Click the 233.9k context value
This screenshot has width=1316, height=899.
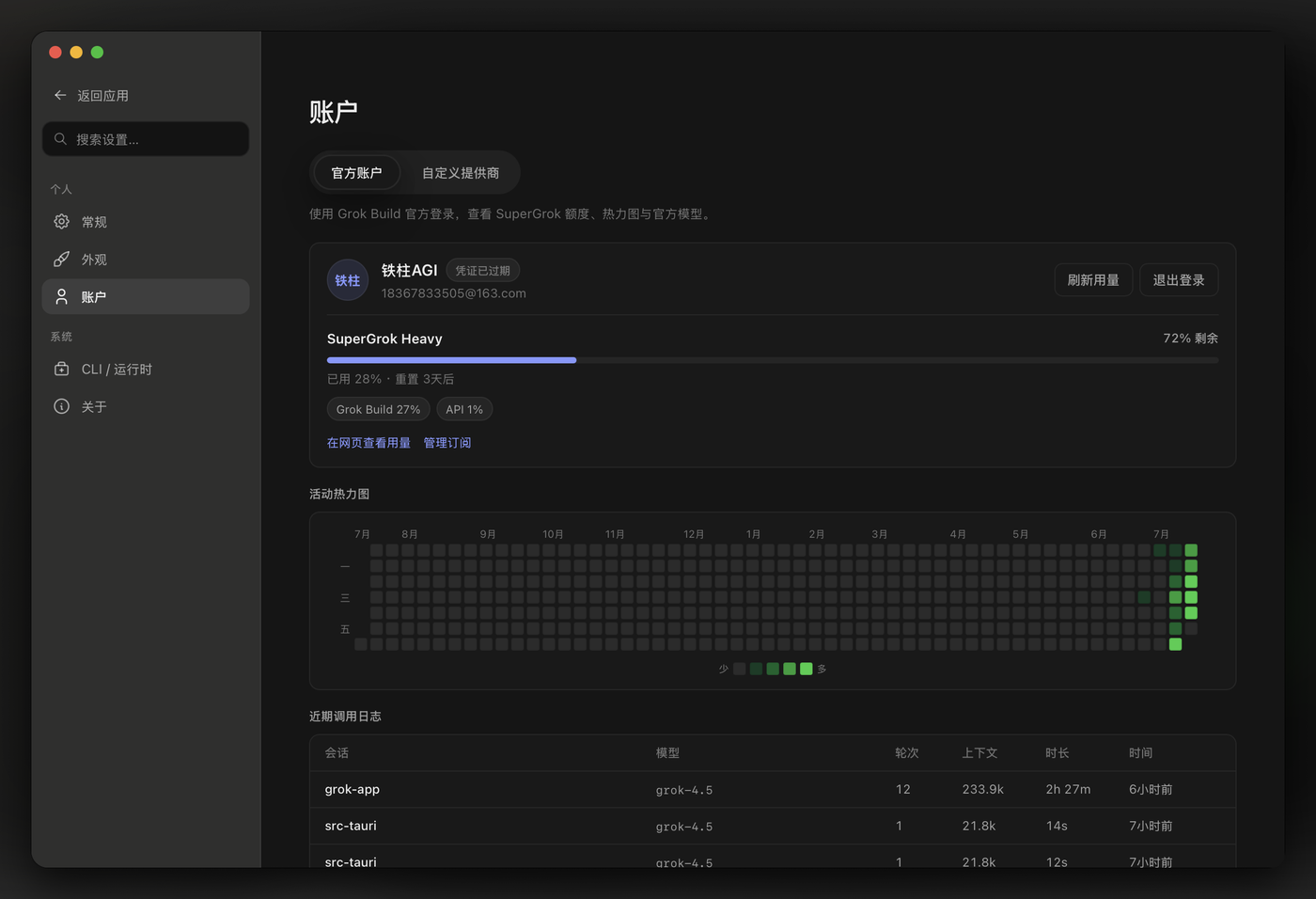(982, 790)
